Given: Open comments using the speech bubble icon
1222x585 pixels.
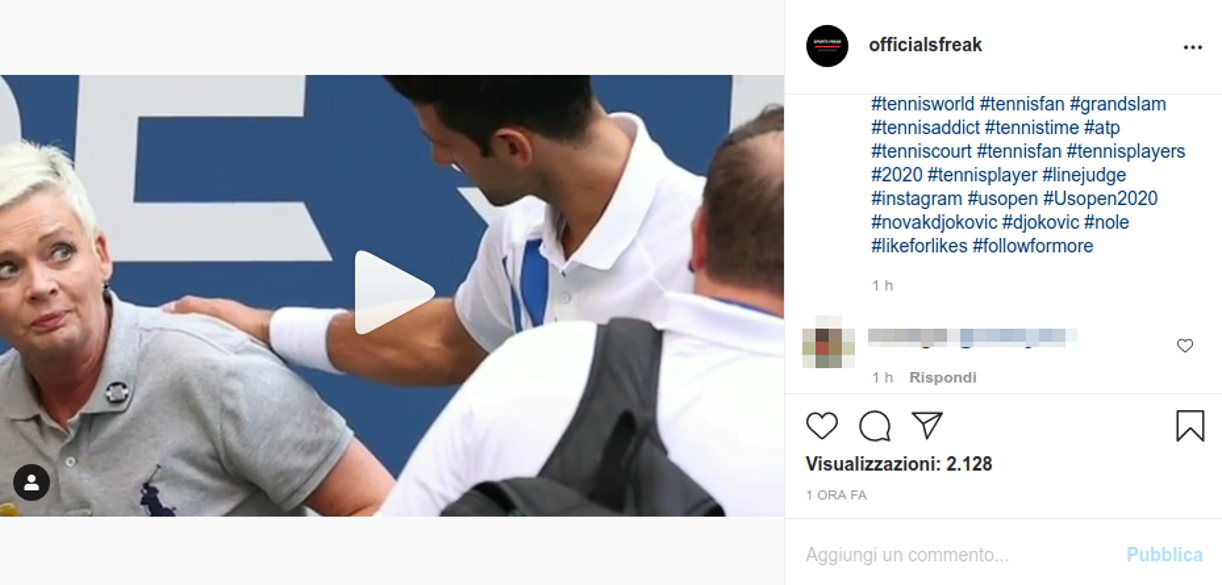Looking at the screenshot, I should point(875,426).
